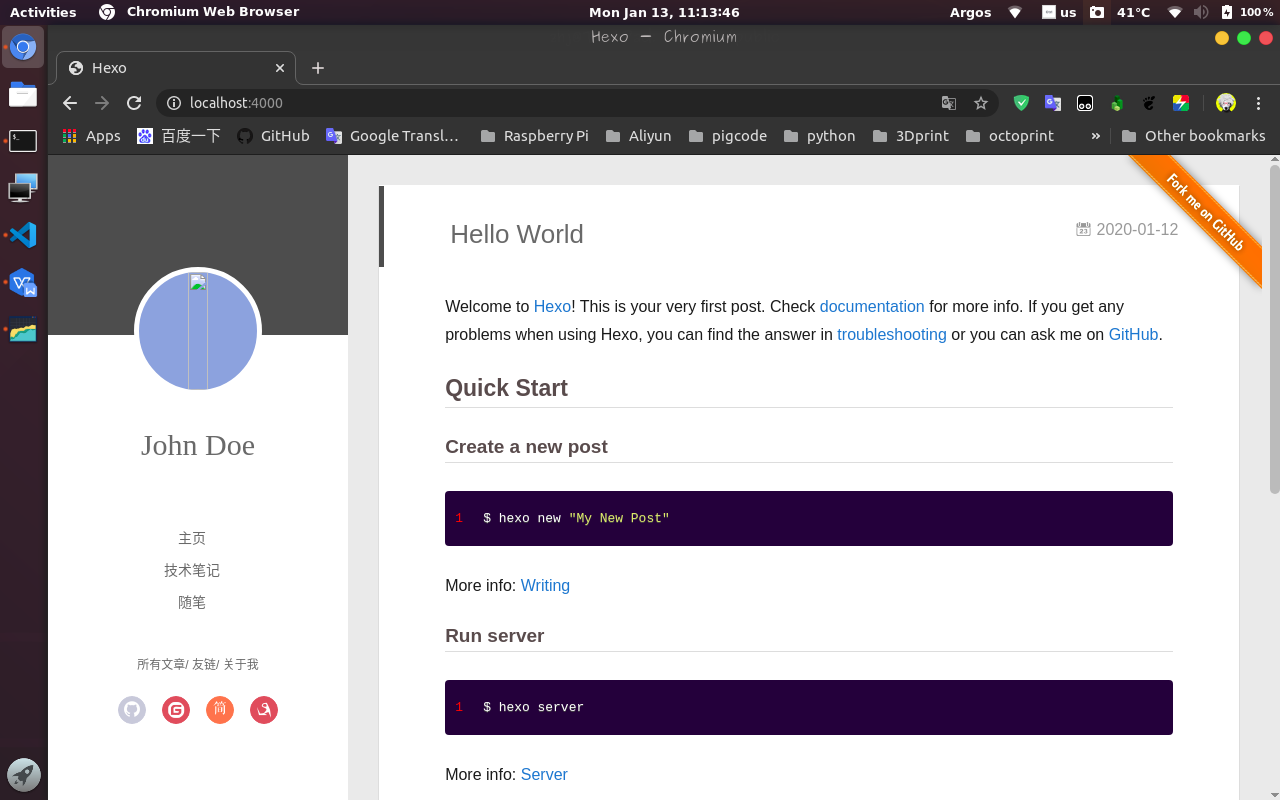The width and height of the screenshot is (1280, 800).
Task: Click the green cubes extension icon
Action: tap(1117, 103)
